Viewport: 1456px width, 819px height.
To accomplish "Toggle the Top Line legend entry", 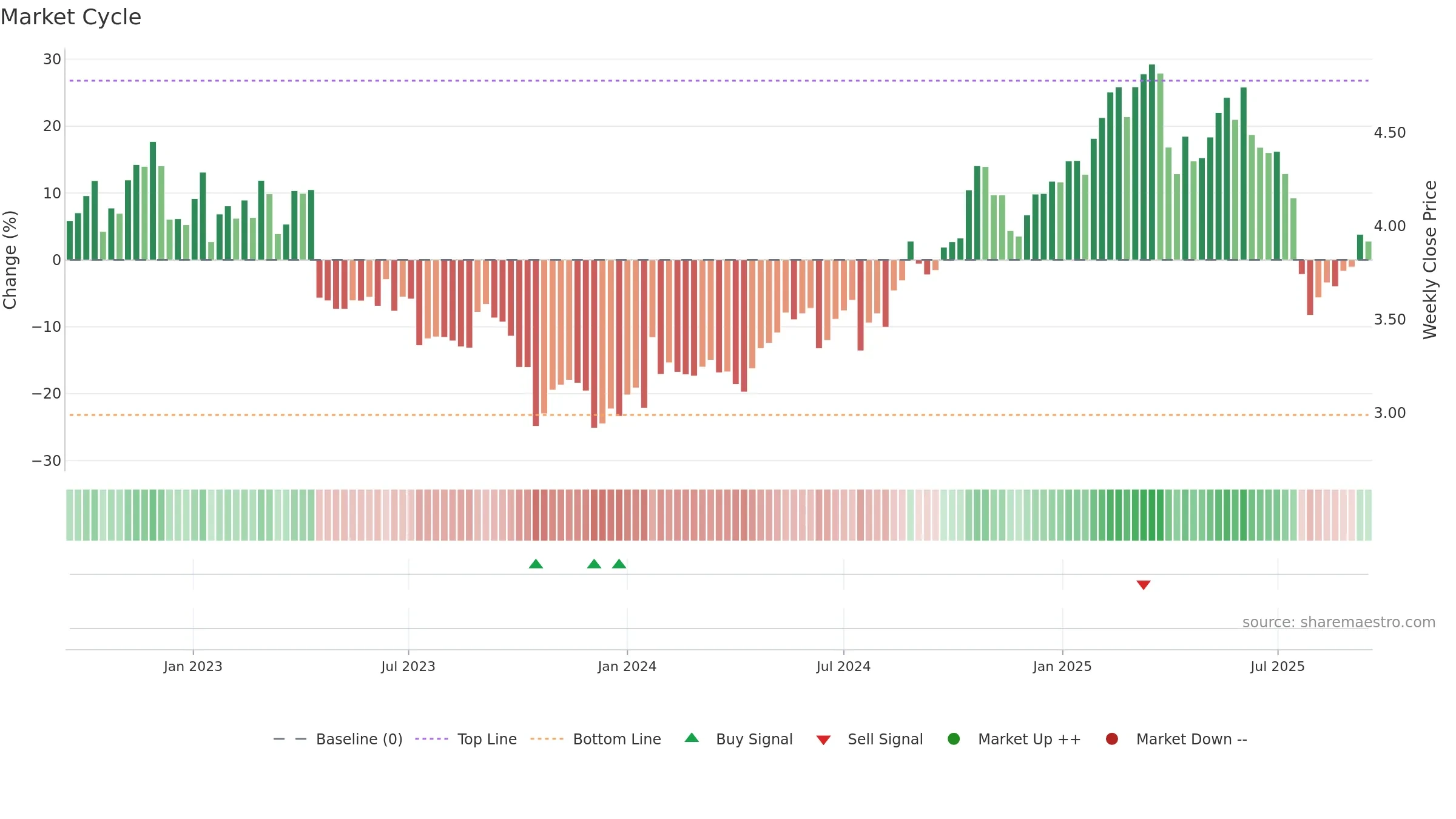I will click(466, 739).
